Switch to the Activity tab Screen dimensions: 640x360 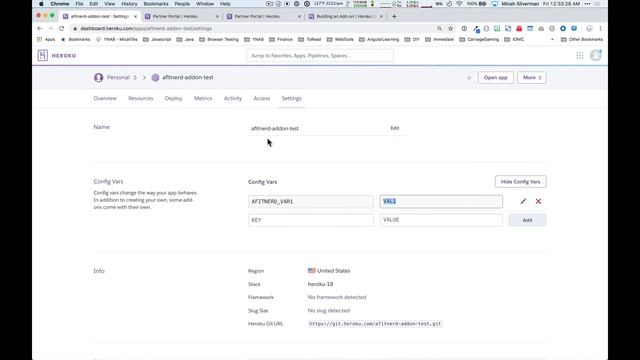[x=233, y=98]
